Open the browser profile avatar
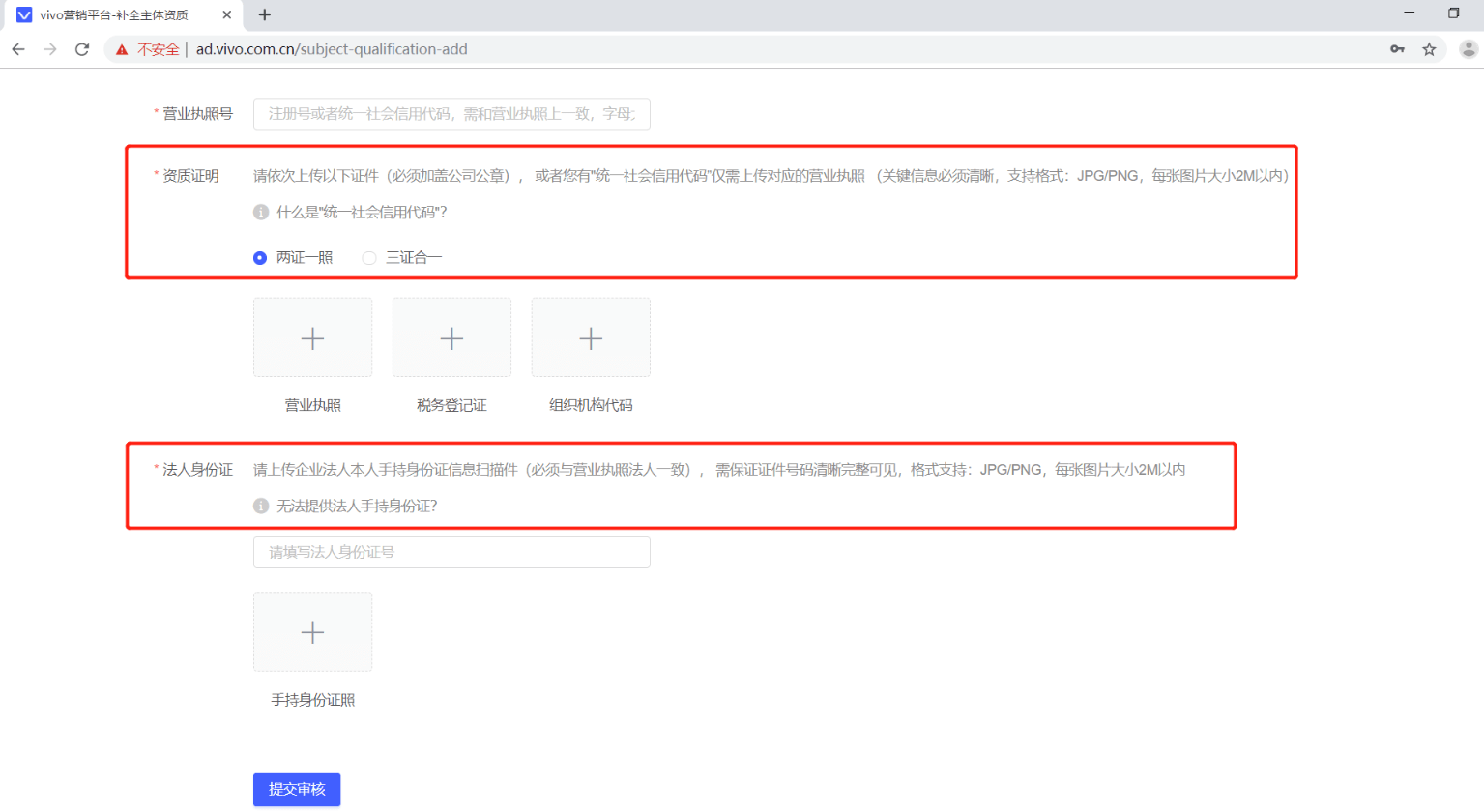 [1468, 48]
